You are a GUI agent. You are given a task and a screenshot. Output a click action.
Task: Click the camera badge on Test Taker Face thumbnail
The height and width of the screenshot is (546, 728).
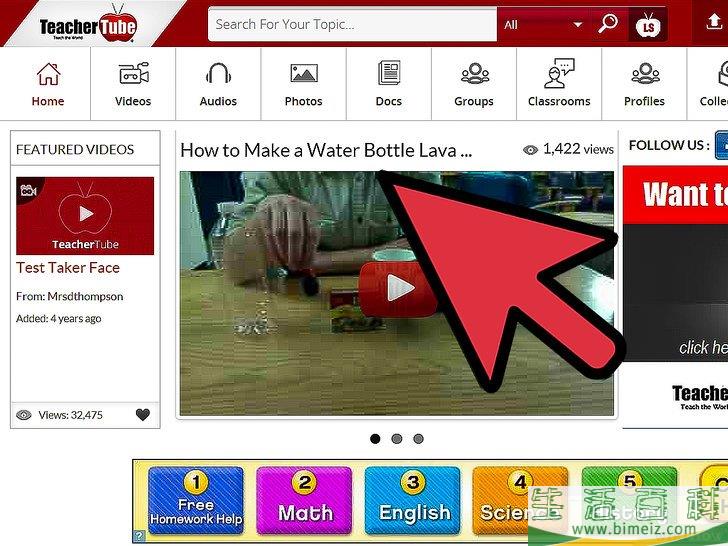tap(28, 189)
